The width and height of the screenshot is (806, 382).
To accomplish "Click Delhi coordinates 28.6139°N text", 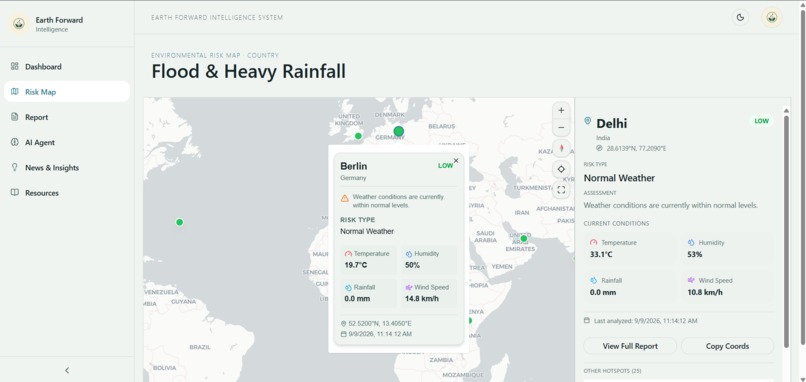I will coord(636,149).
